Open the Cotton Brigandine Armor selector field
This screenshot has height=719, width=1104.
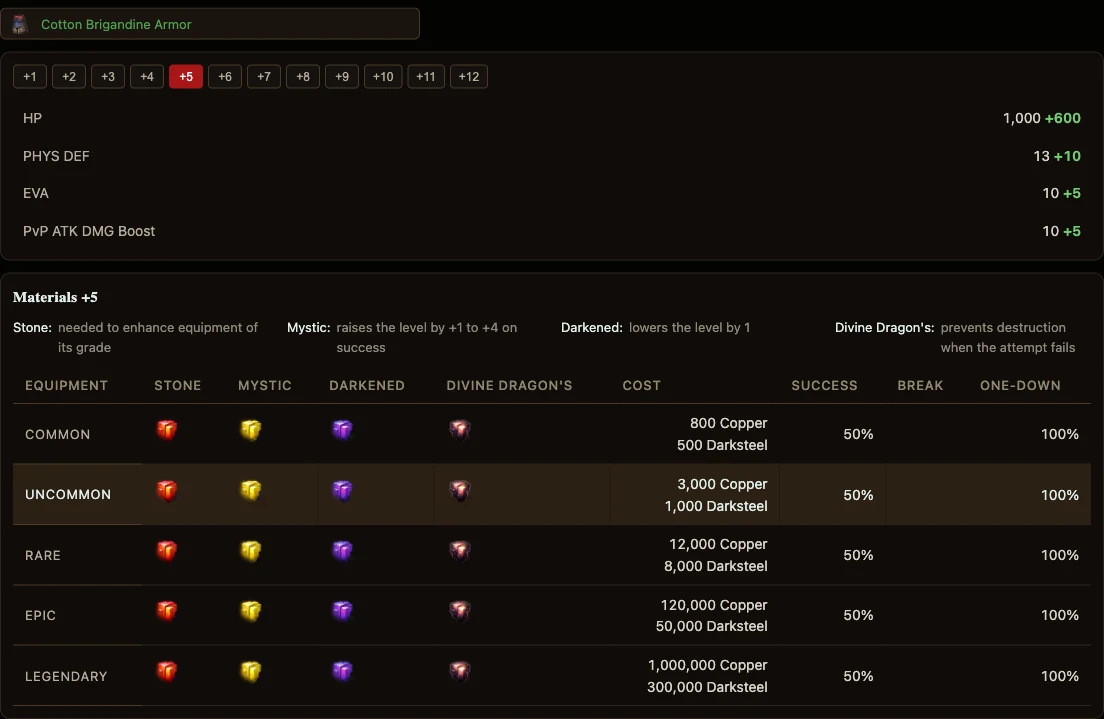[x=210, y=24]
